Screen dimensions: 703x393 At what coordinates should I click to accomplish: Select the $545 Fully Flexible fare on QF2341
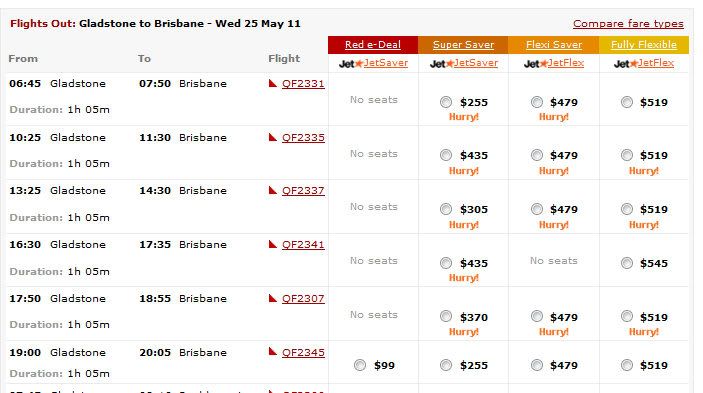tap(627, 263)
